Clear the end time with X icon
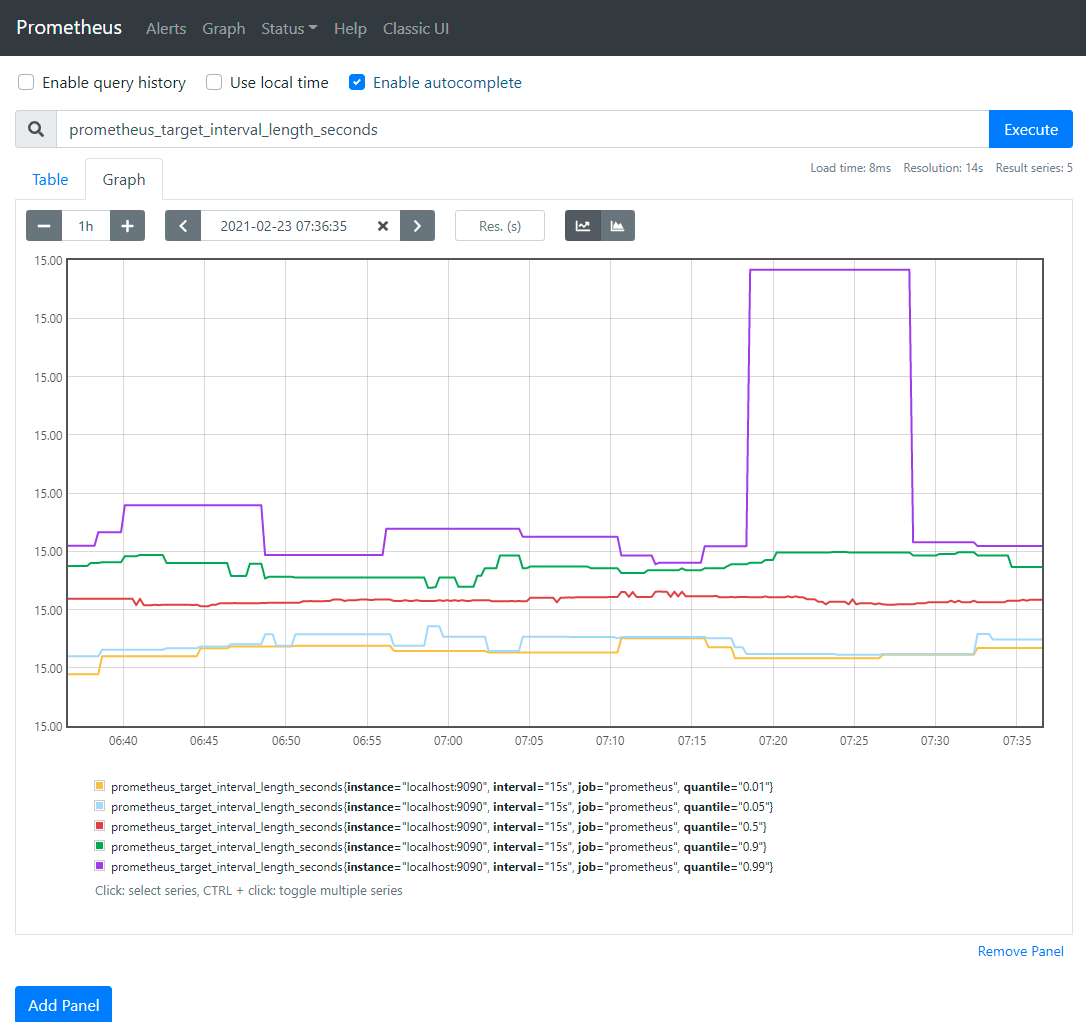The width and height of the screenshot is (1086, 1022). 382,226
